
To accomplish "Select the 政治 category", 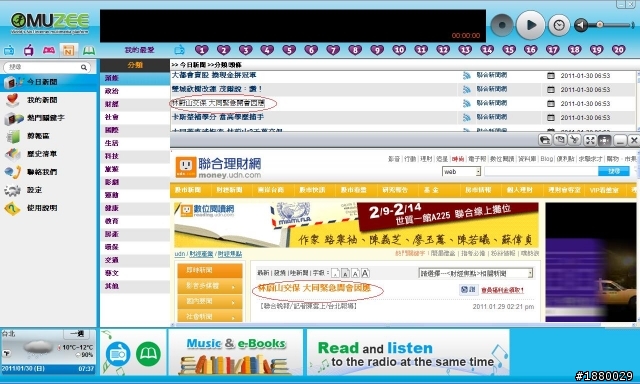I will 135,91.
